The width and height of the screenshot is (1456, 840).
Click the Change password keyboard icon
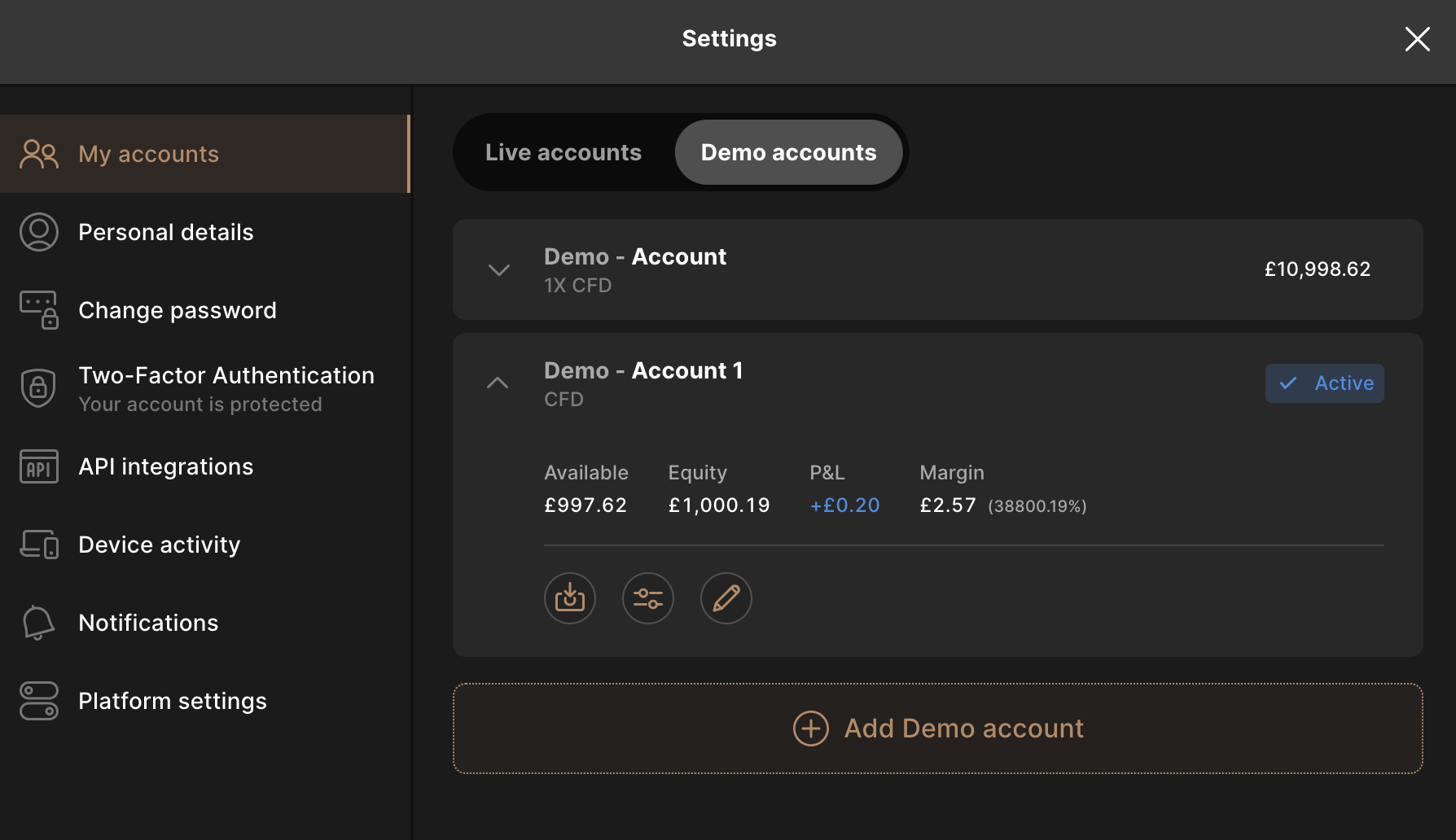(38, 309)
